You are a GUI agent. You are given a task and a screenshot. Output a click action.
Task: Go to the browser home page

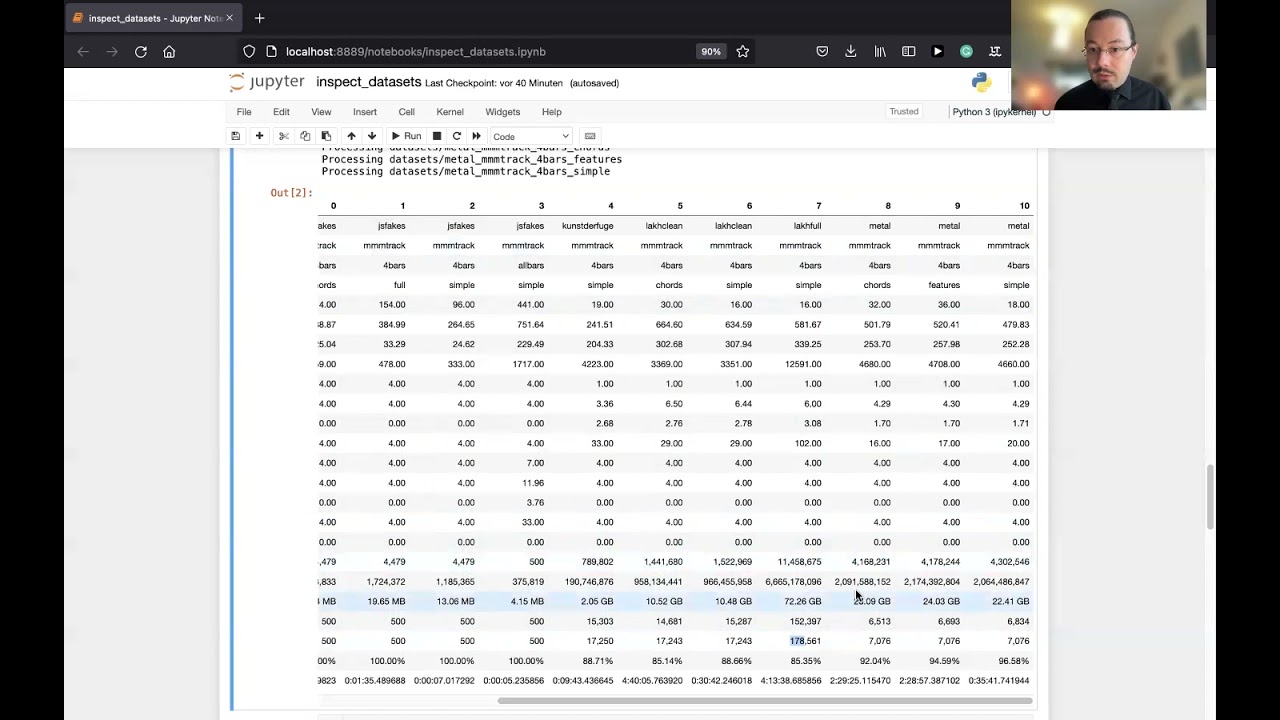(169, 52)
